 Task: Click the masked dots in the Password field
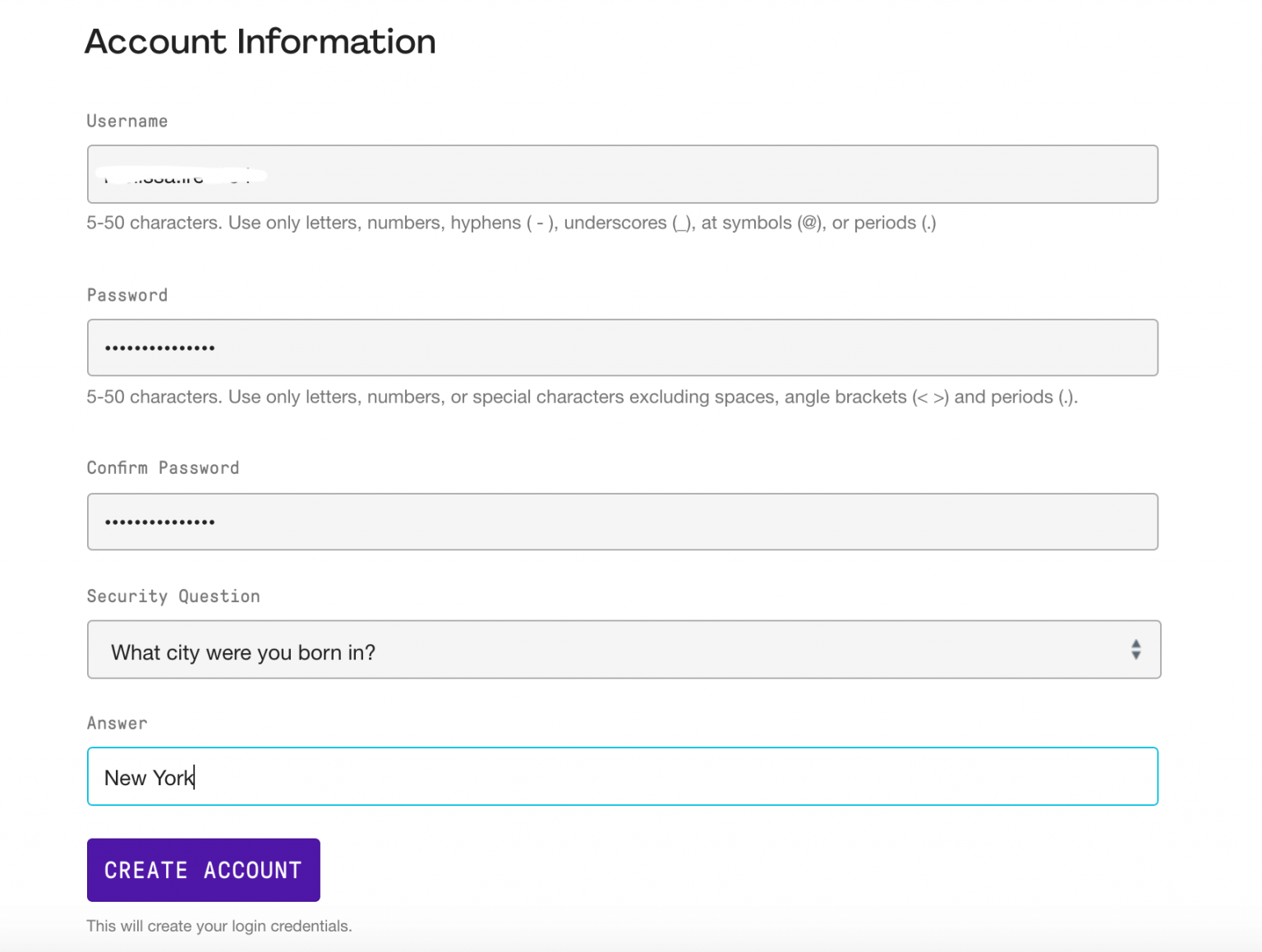[159, 348]
